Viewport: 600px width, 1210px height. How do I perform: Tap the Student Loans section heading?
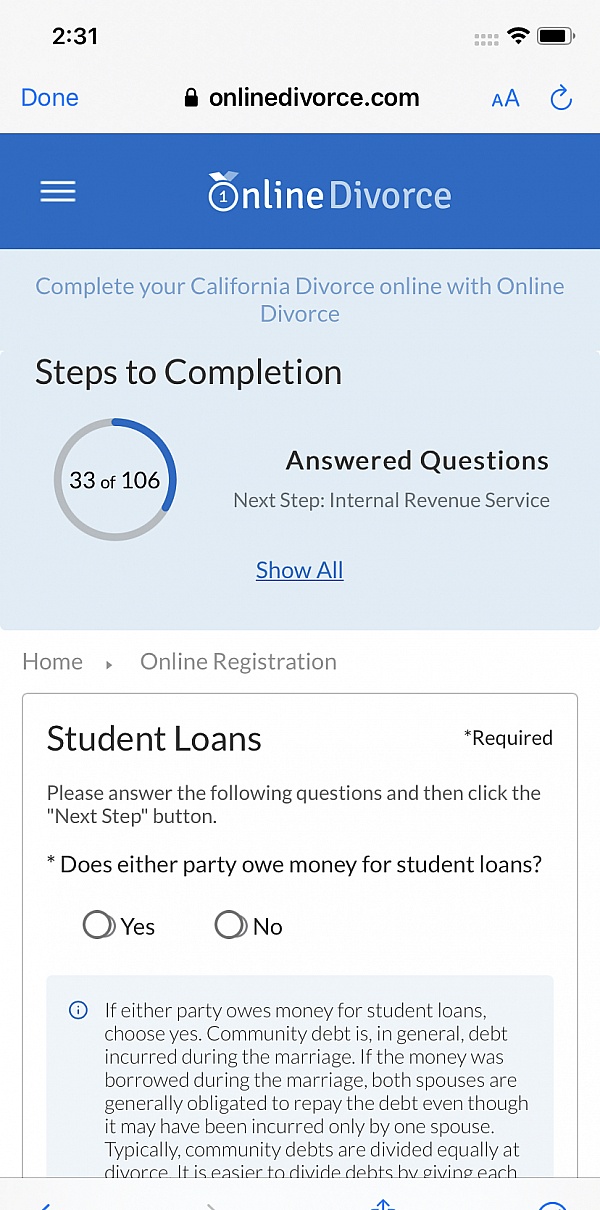154,739
